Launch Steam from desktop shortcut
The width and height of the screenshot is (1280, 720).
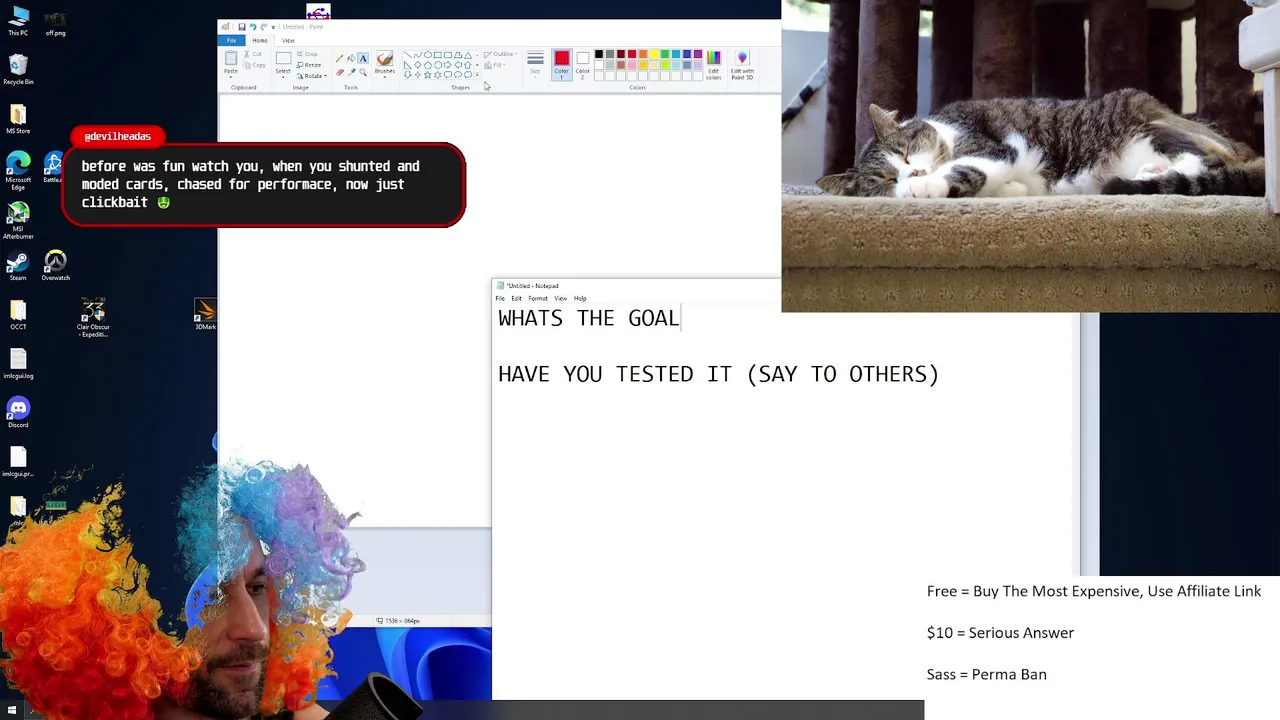pos(18,267)
